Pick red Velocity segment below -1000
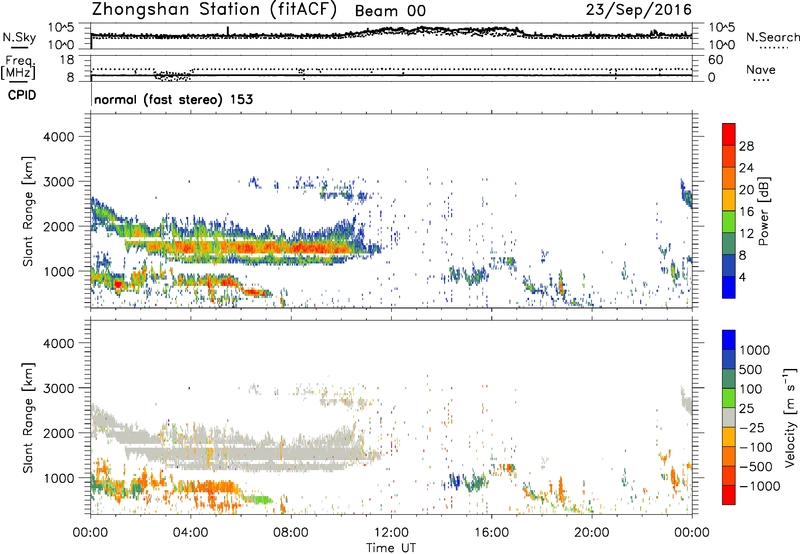The height and width of the screenshot is (554, 800). coord(729,494)
